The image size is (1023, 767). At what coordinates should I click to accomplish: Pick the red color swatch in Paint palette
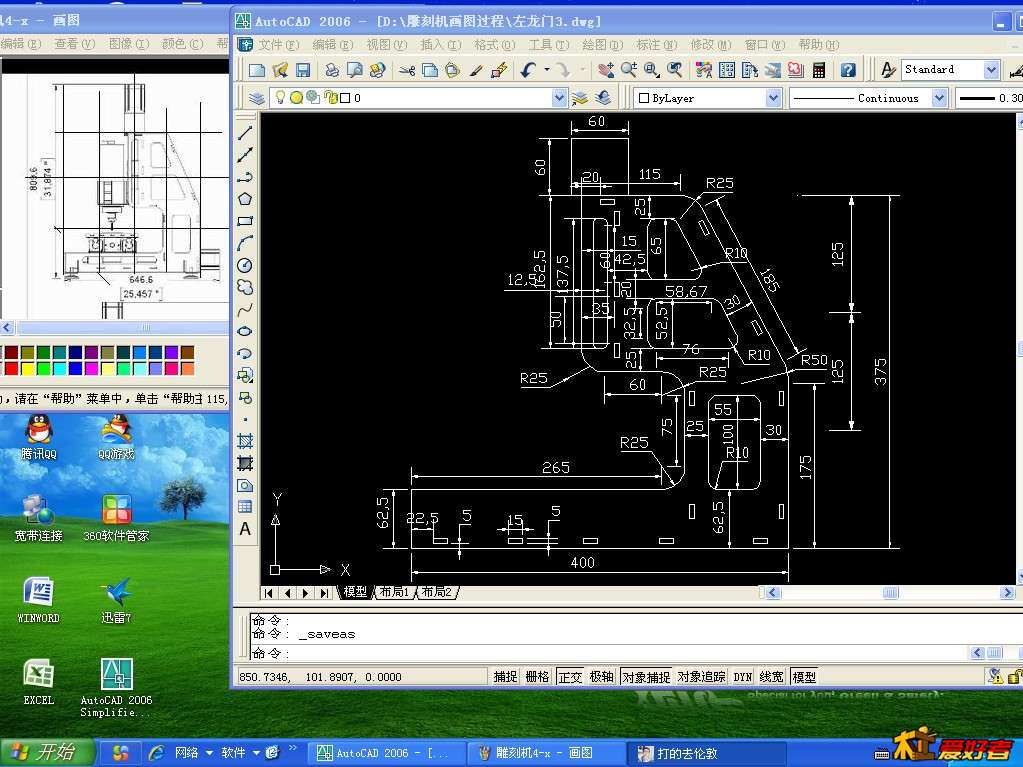point(11,368)
